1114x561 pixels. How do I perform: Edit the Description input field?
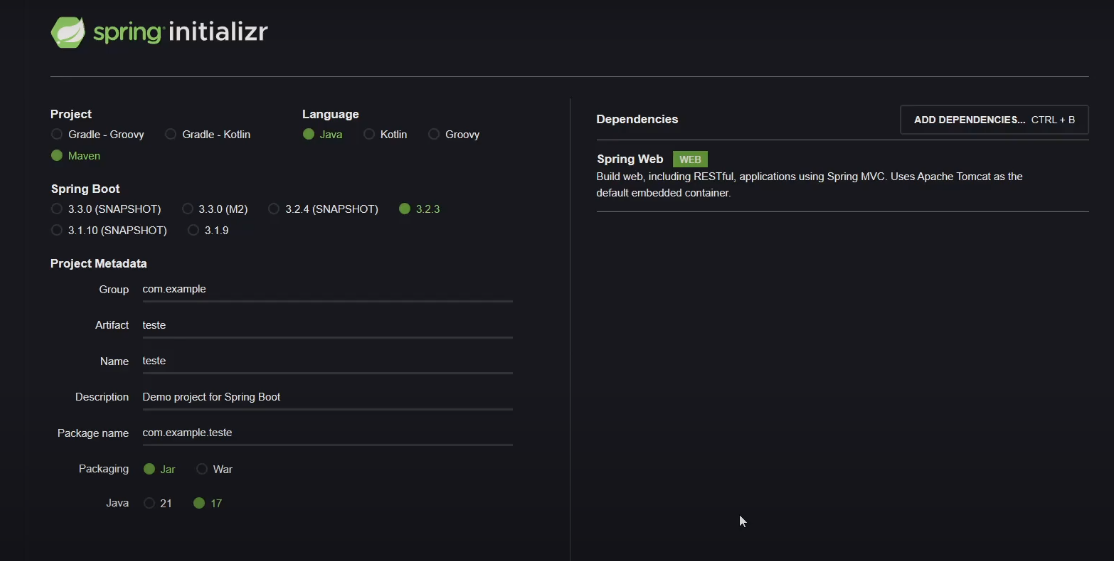click(328, 397)
